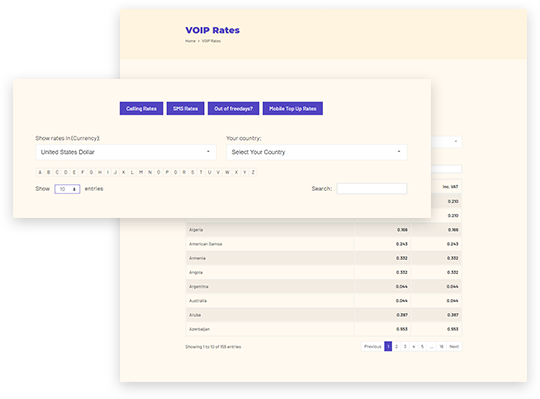
Task: Open the Calling Rates tab
Action: pos(141,108)
